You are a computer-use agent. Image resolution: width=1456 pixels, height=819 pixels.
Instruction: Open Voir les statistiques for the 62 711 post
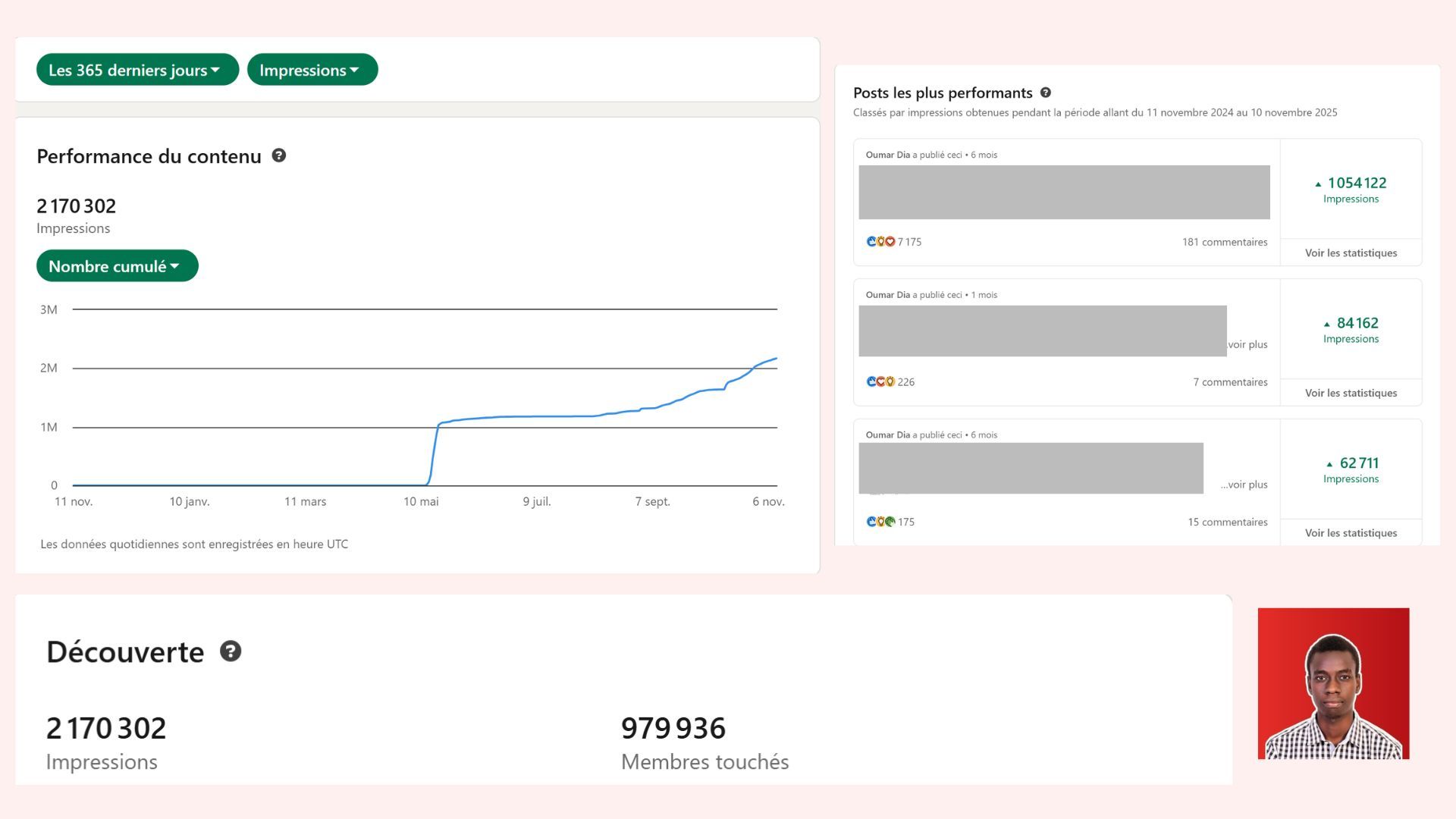coord(1351,533)
